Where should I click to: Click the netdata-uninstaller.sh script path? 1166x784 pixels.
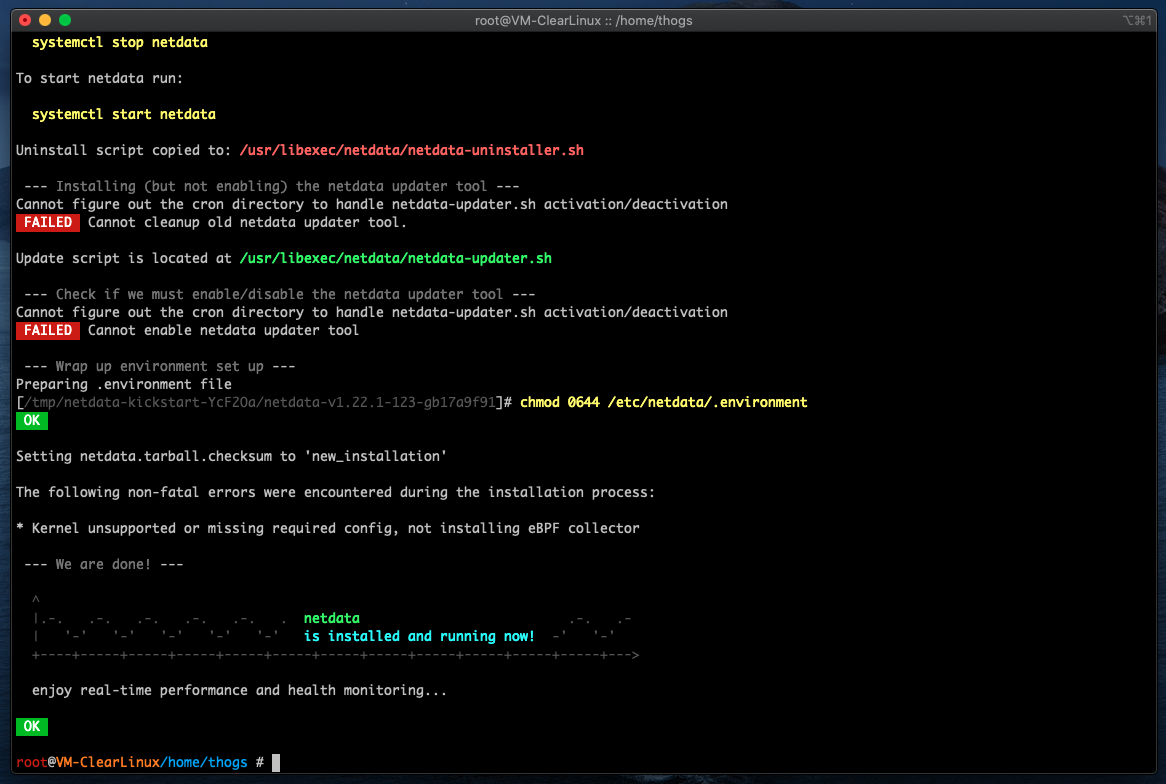(x=411, y=150)
